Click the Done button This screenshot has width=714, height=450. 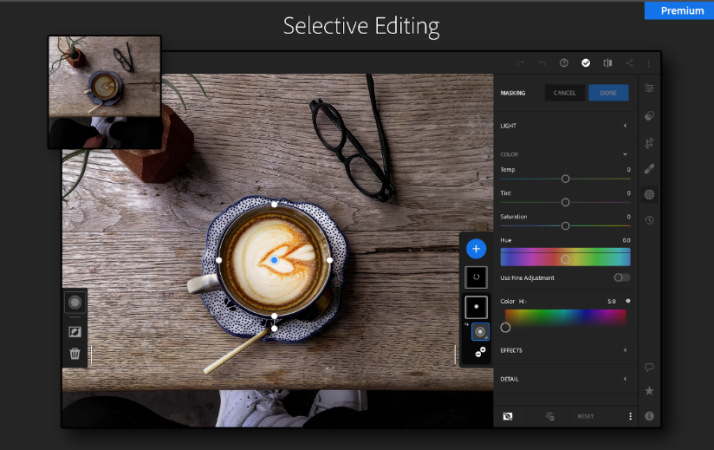tap(608, 93)
